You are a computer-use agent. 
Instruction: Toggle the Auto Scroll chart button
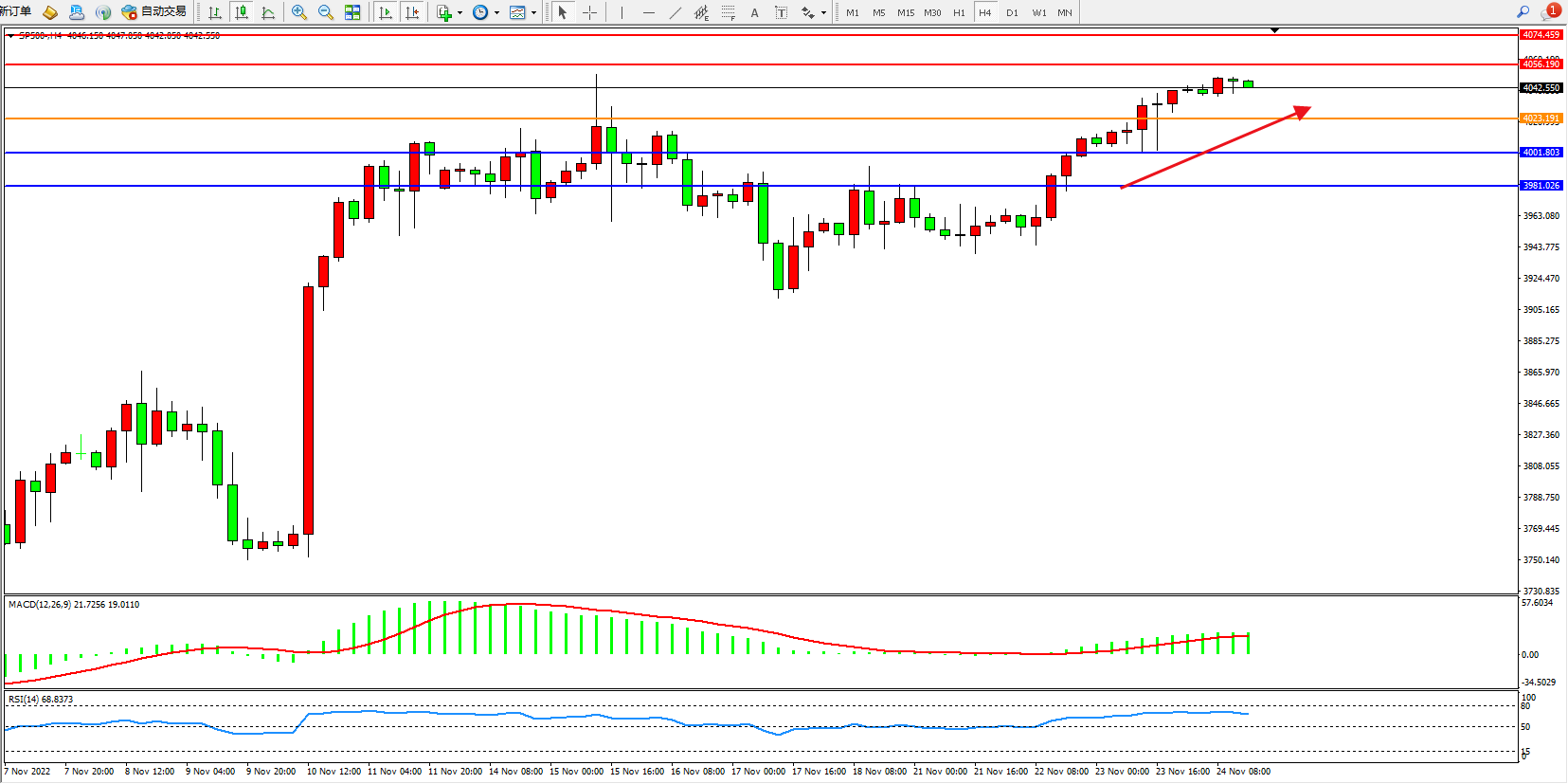386,12
